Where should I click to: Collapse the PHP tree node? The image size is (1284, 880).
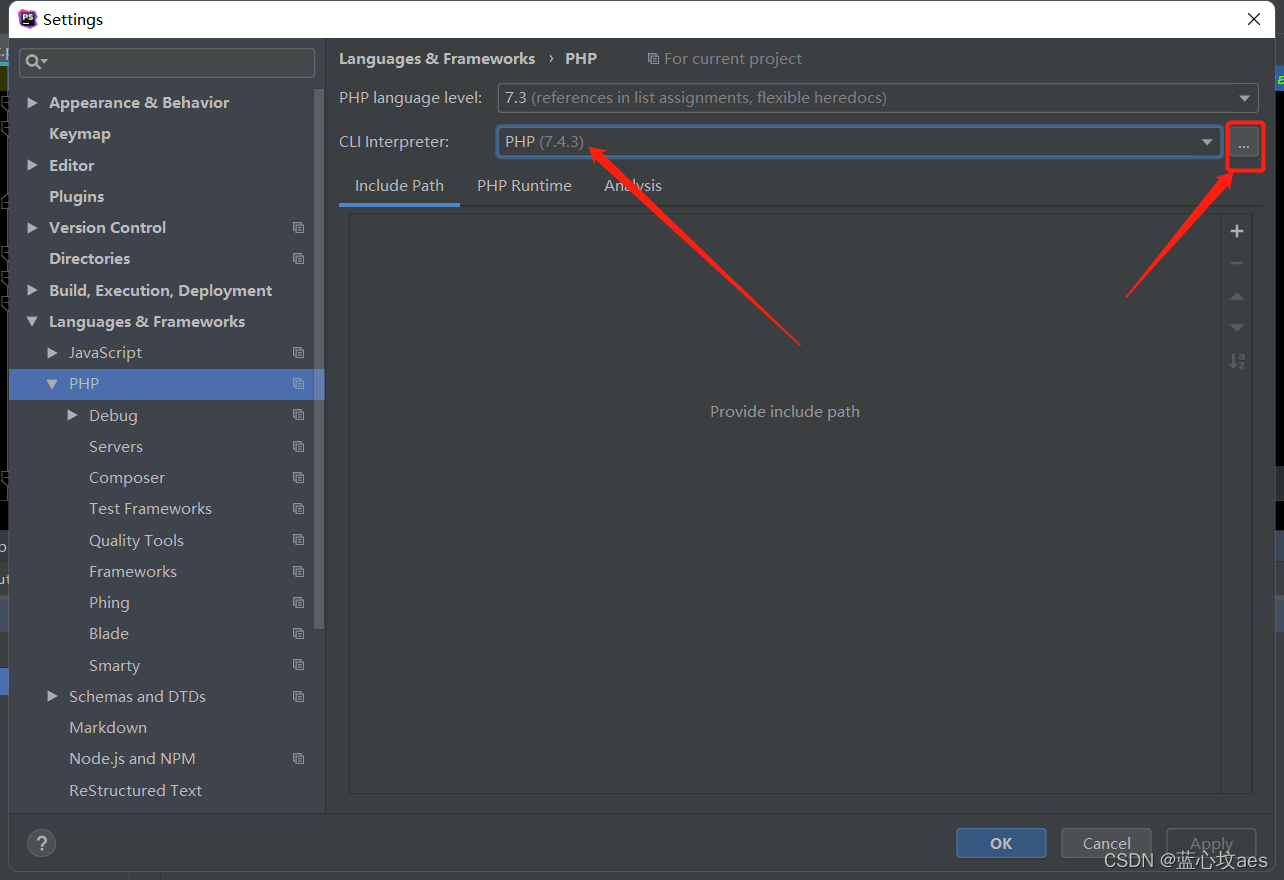click(x=53, y=384)
